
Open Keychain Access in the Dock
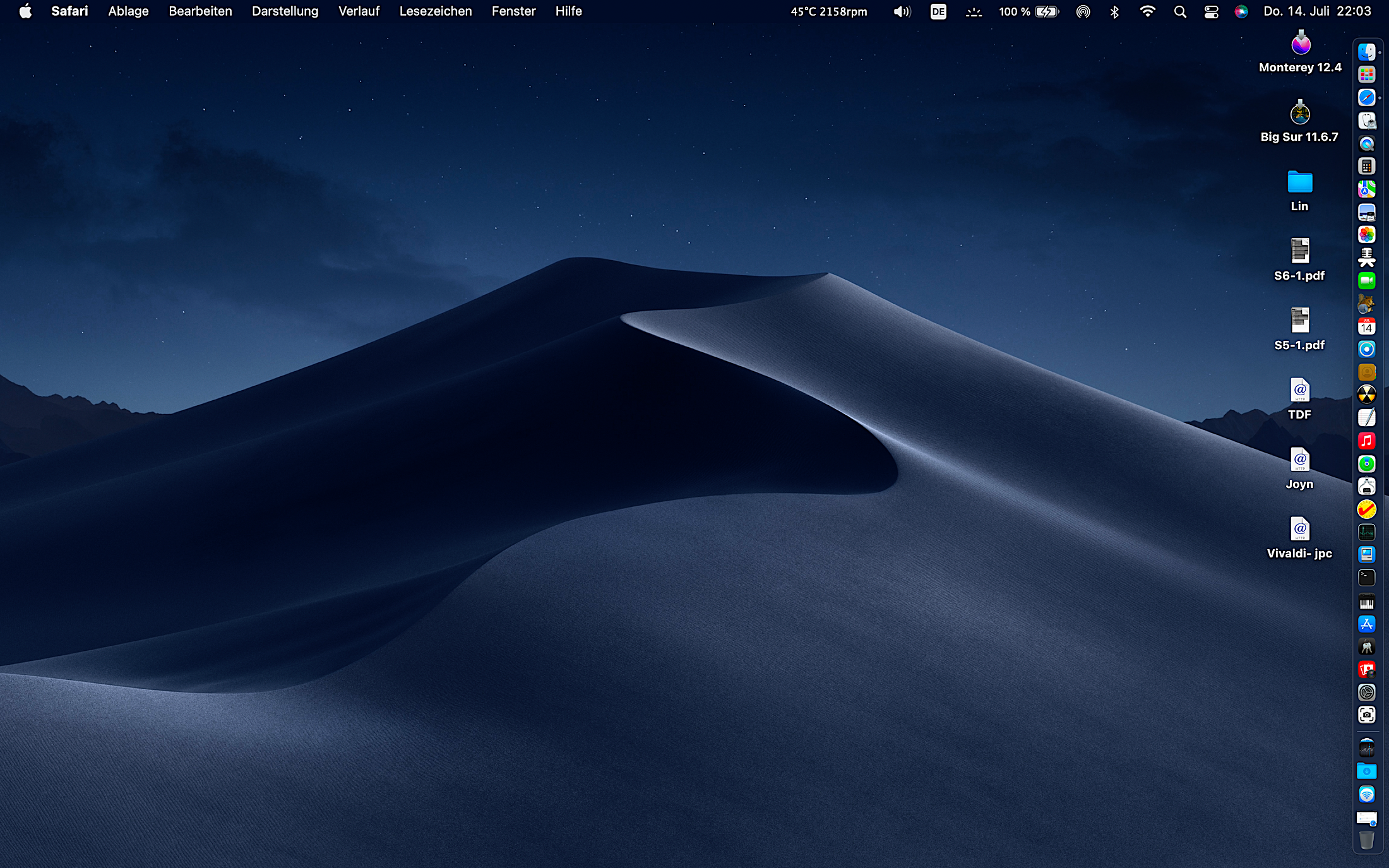1366,646
